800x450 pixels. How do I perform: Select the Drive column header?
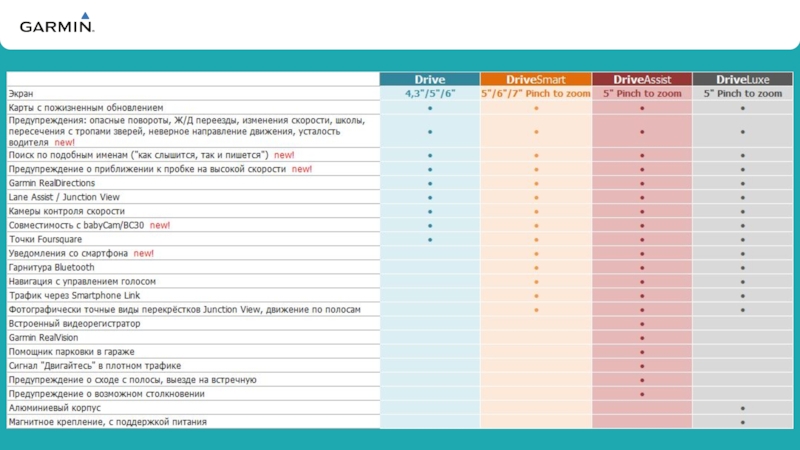click(x=430, y=79)
